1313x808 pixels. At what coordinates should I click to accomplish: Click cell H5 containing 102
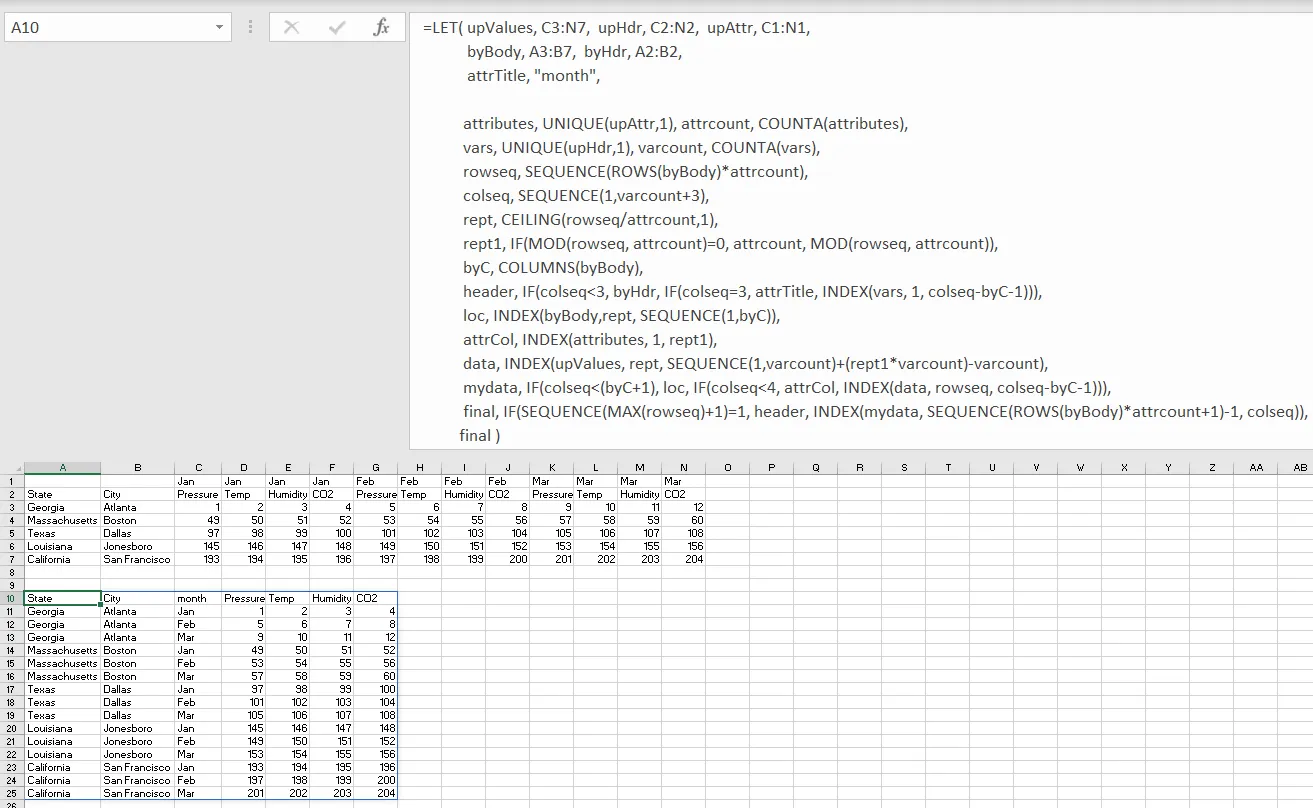(x=419, y=533)
